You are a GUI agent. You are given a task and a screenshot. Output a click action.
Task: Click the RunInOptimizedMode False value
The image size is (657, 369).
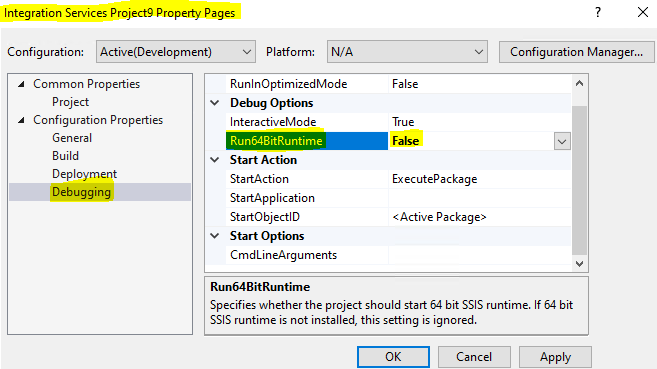coord(405,84)
